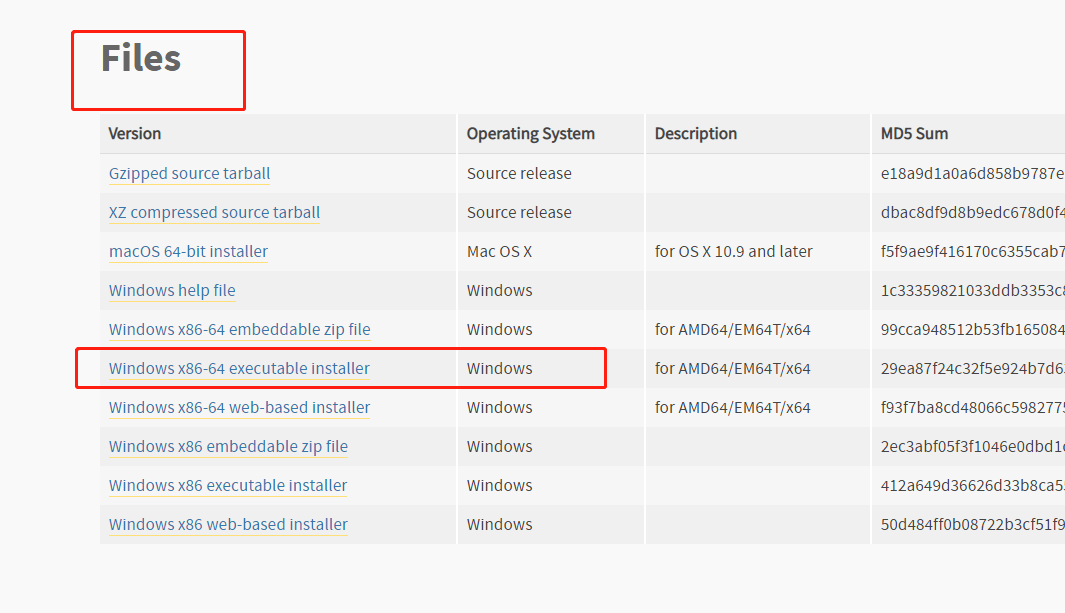Open Windows x86-64 web-based installer link
Image resolution: width=1065 pixels, height=613 pixels.
tap(239, 407)
